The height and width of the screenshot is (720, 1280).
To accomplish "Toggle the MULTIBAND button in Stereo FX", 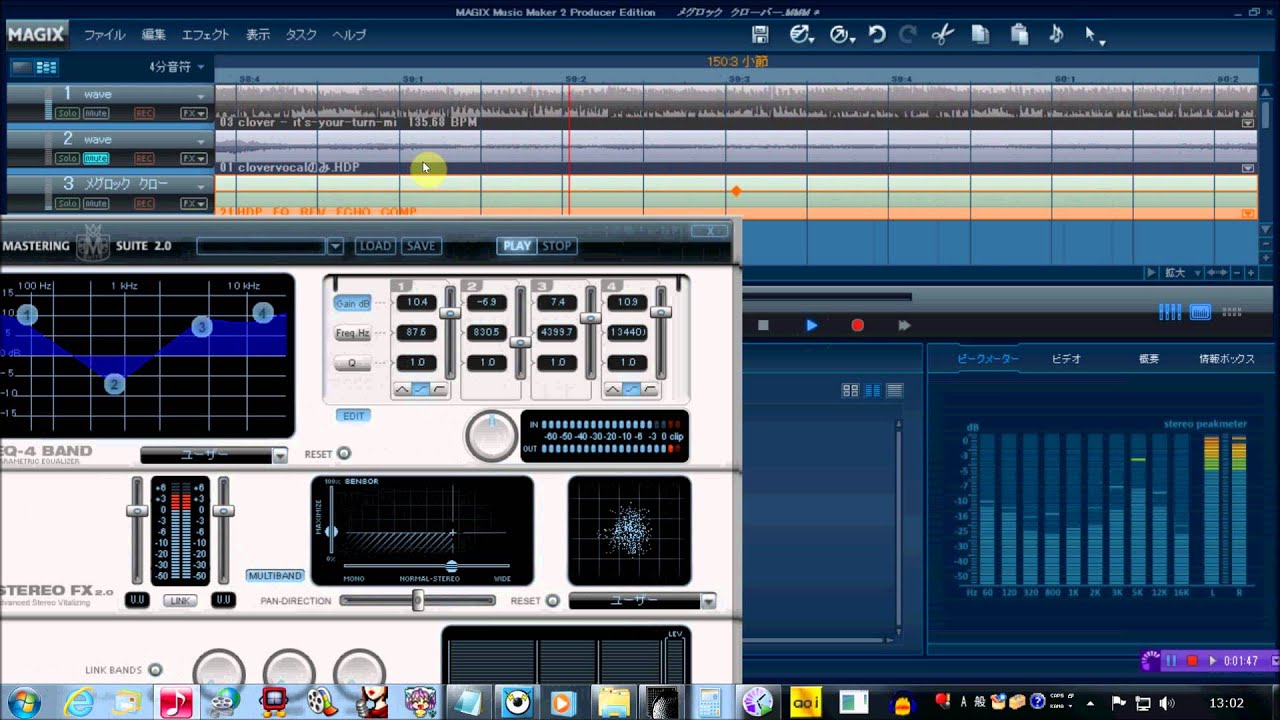I will coord(275,576).
